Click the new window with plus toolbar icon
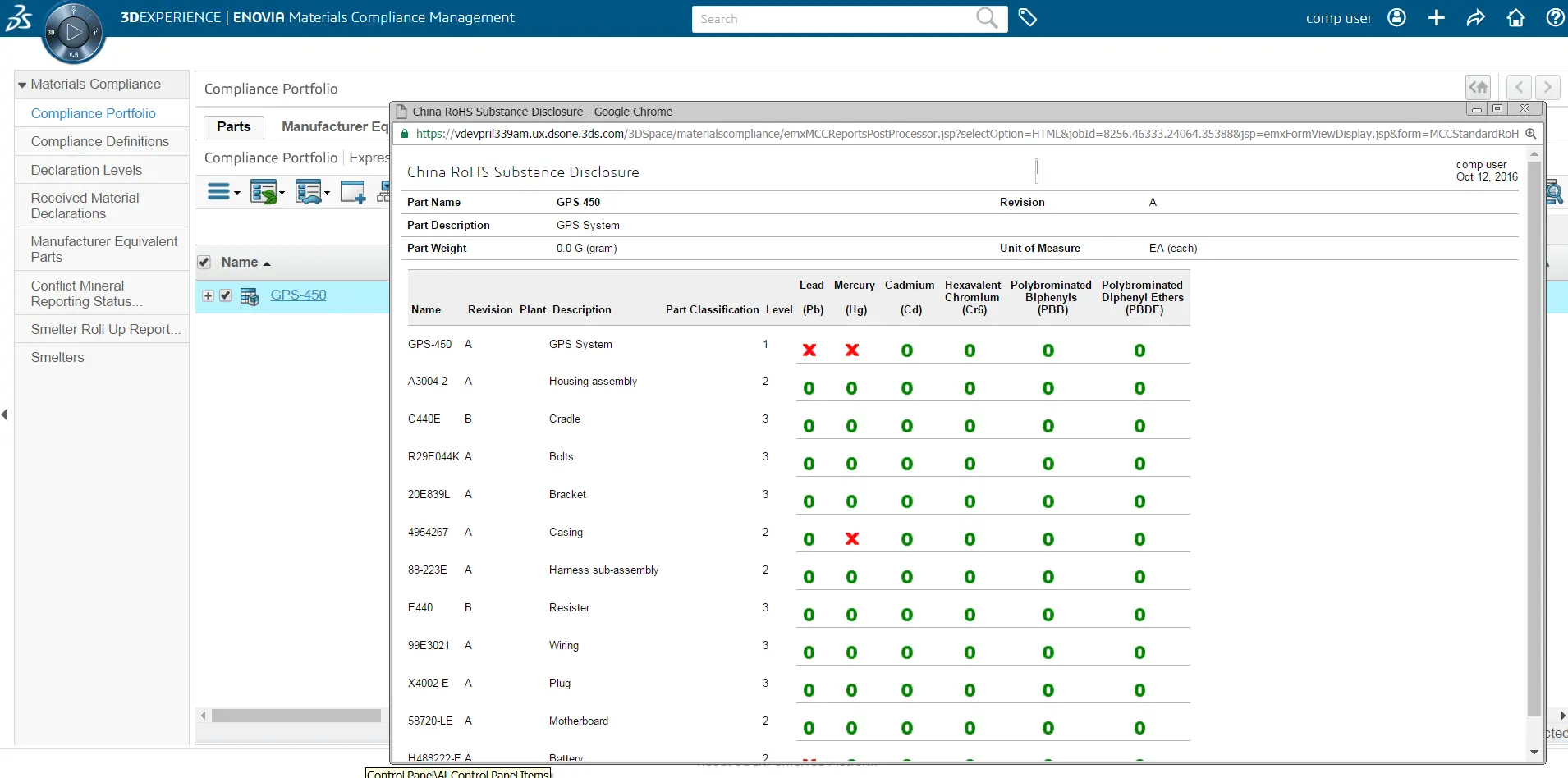Image resolution: width=1568 pixels, height=778 pixels. click(353, 192)
